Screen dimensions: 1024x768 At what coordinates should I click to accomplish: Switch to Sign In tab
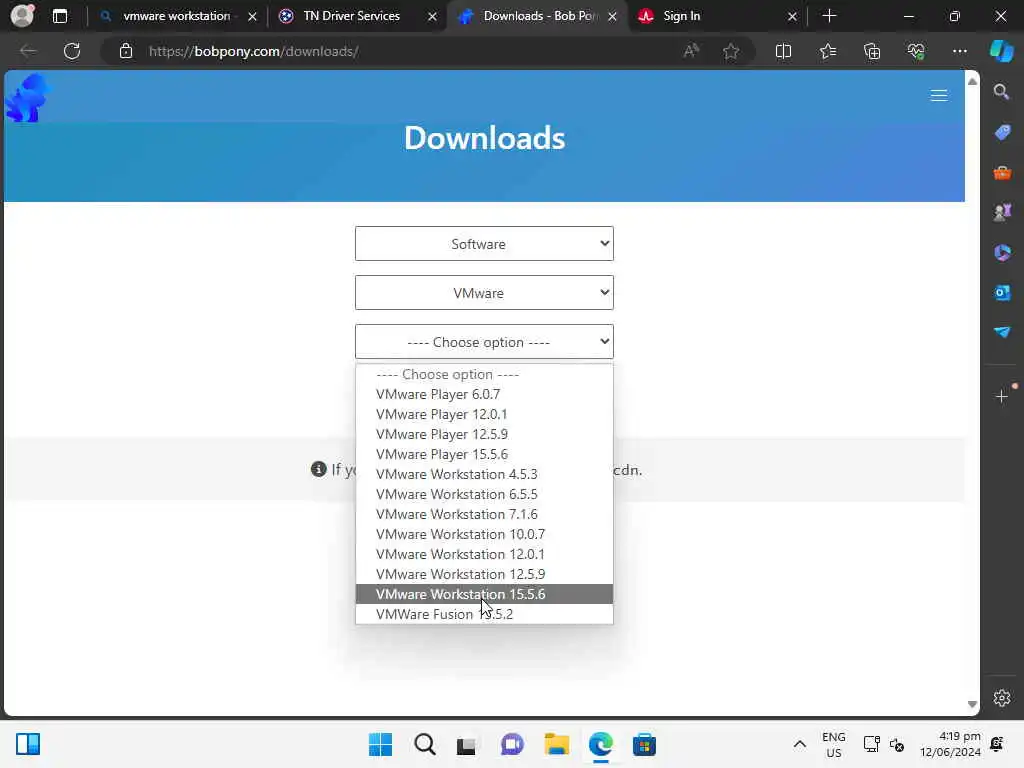[x=717, y=16]
